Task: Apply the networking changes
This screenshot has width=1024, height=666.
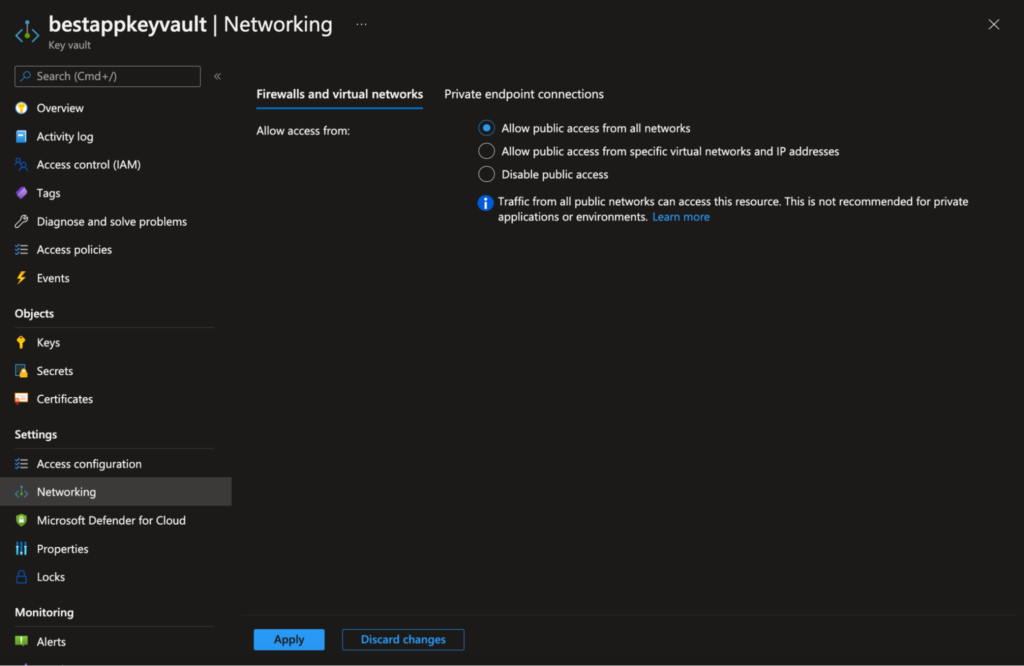Action: pos(289,639)
